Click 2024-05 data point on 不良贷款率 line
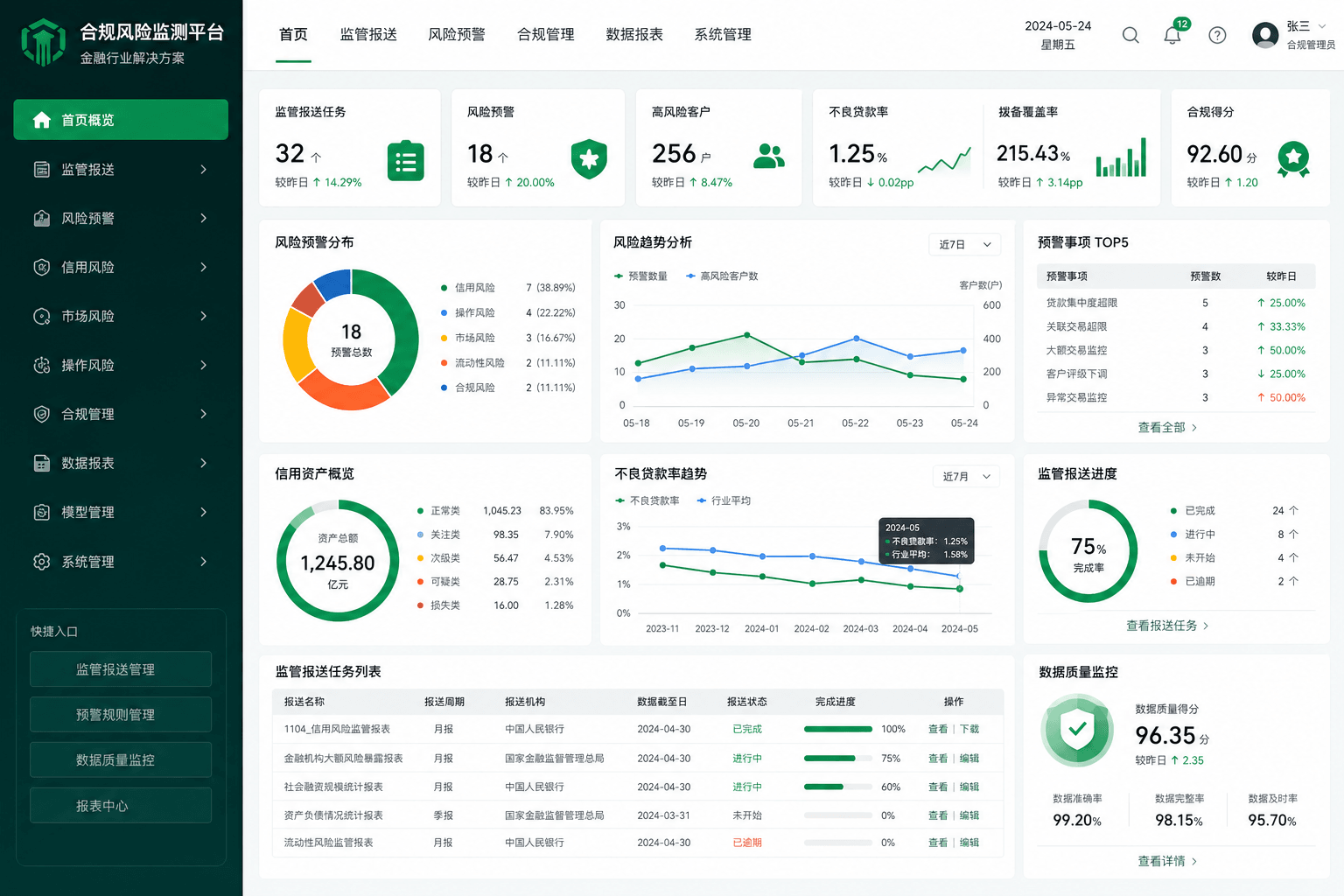1344x896 pixels. [960, 589]
